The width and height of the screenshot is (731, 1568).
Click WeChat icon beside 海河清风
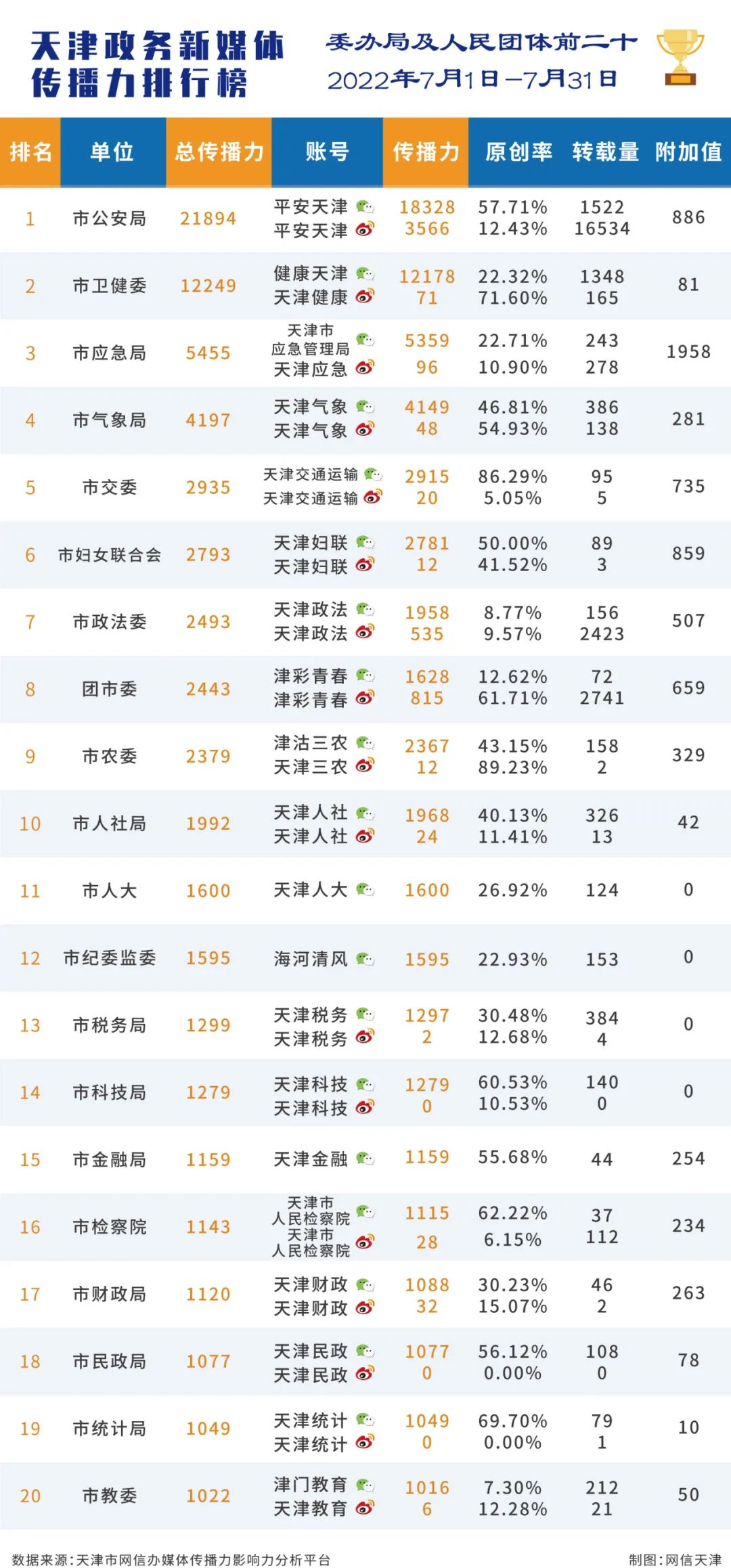click(365, 958)
